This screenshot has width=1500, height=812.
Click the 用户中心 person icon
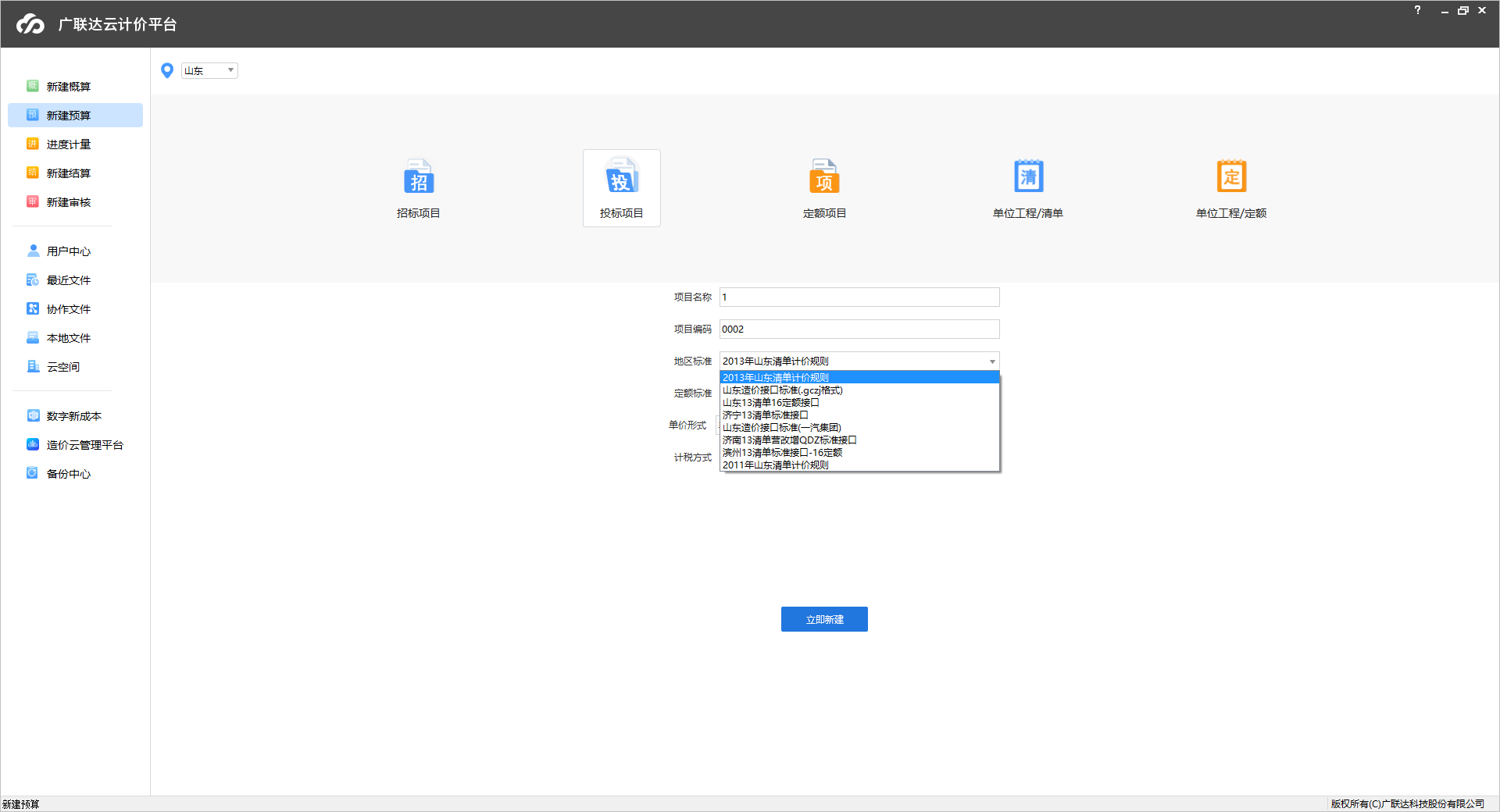[33, 251]
